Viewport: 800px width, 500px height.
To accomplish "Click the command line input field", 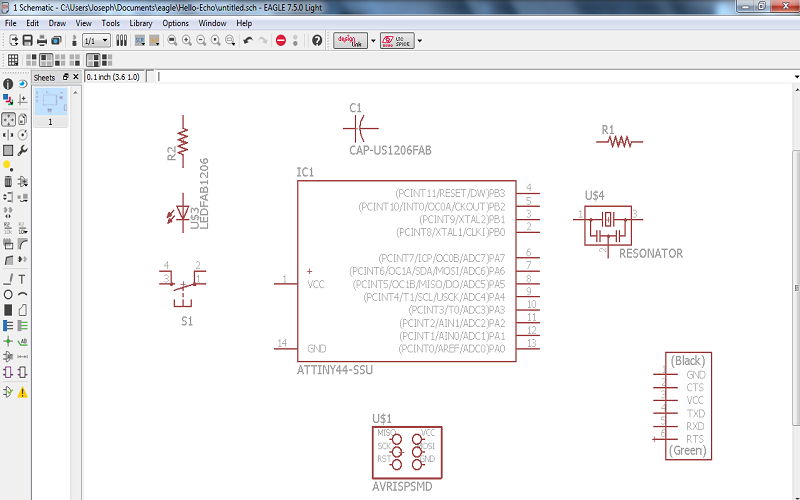I will [x=472, y=77].
